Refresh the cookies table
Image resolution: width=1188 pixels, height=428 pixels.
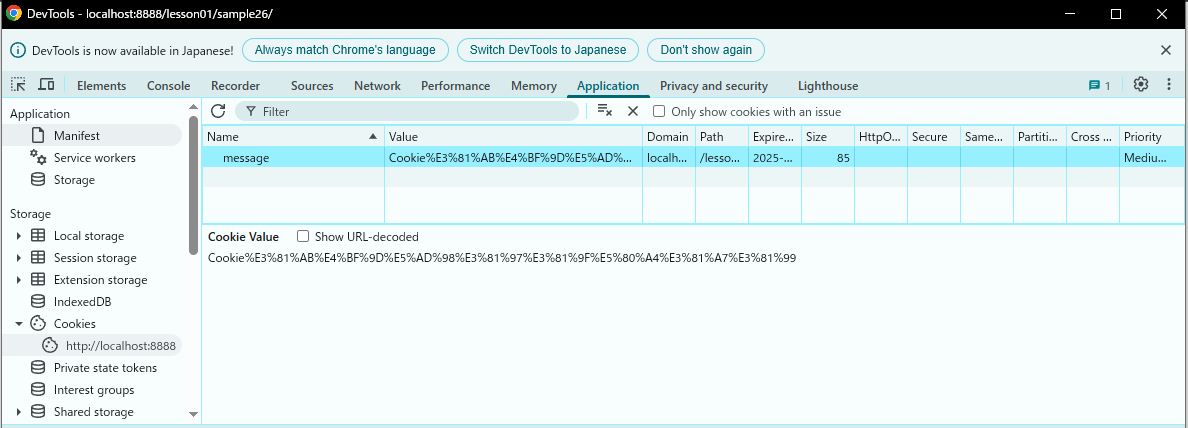pos(218,111)
